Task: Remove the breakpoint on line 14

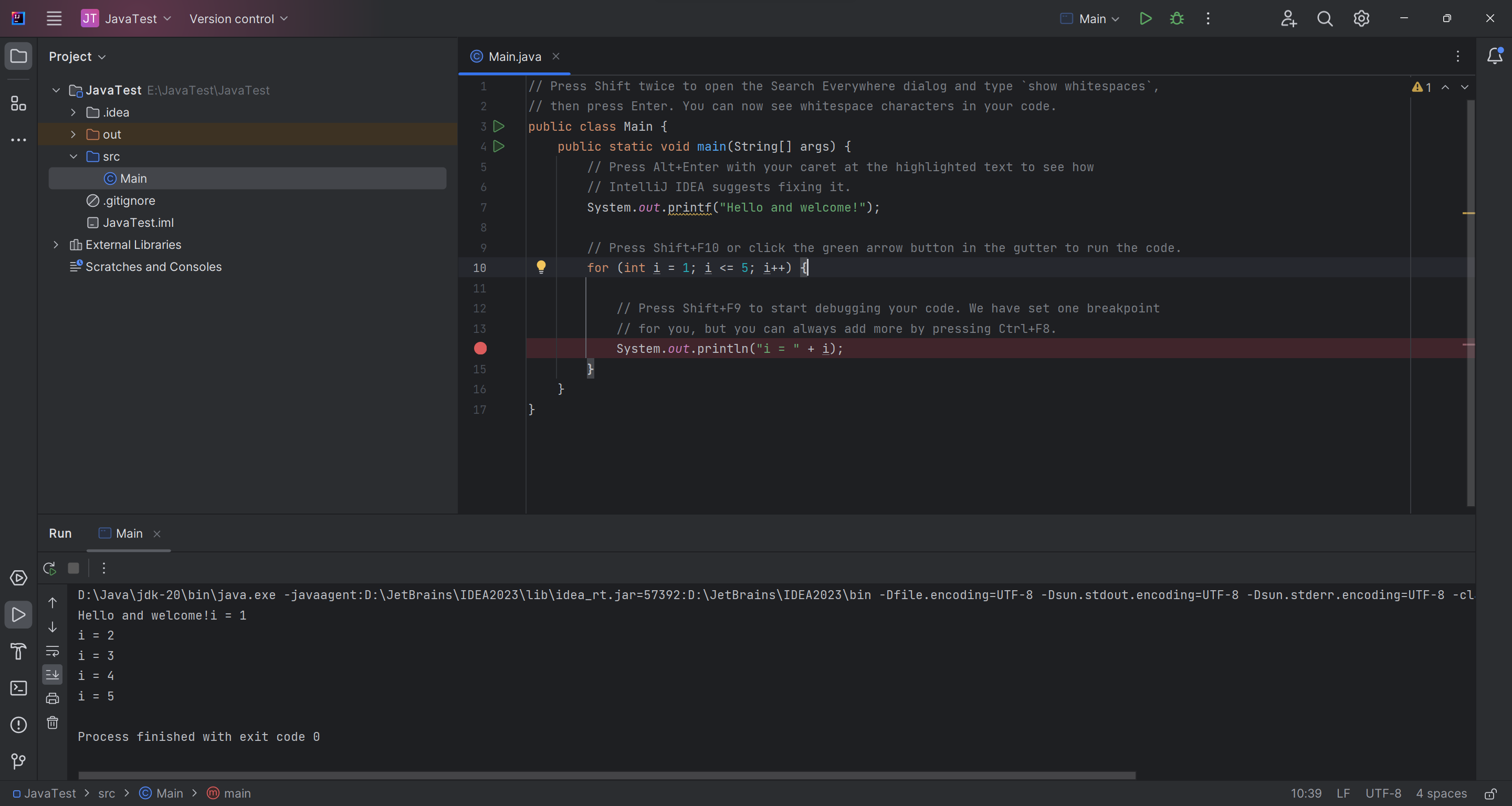Action: point(480,349)
